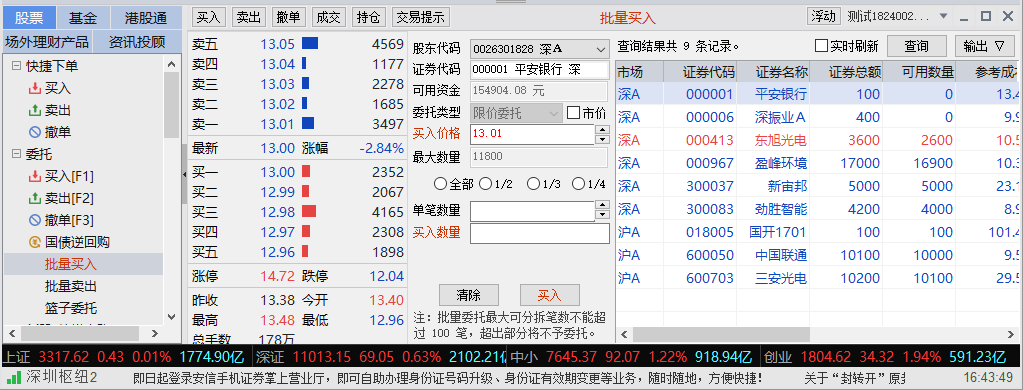The height and width of the screenshot is (390, 1023).
Task: Click the red 买入 submit button in the form
Action: pyautogui.click(x=549, y=295)
